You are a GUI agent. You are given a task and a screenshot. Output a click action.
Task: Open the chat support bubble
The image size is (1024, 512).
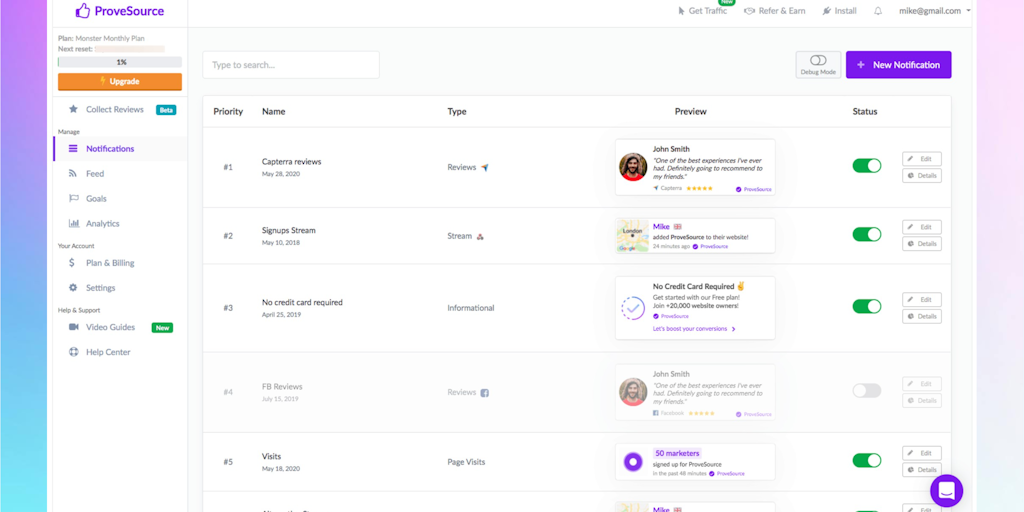(x=946, y=490)
